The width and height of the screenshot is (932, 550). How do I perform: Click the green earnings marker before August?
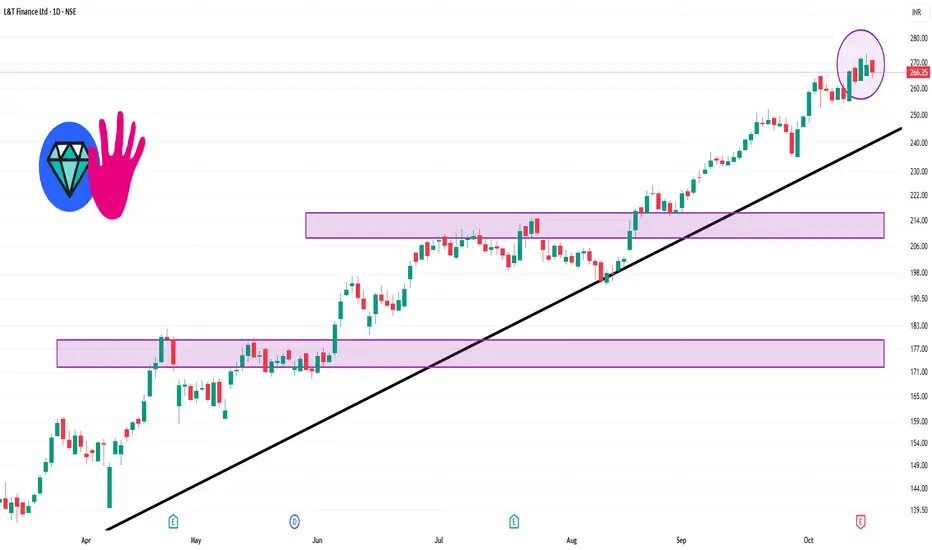(514, 521)
